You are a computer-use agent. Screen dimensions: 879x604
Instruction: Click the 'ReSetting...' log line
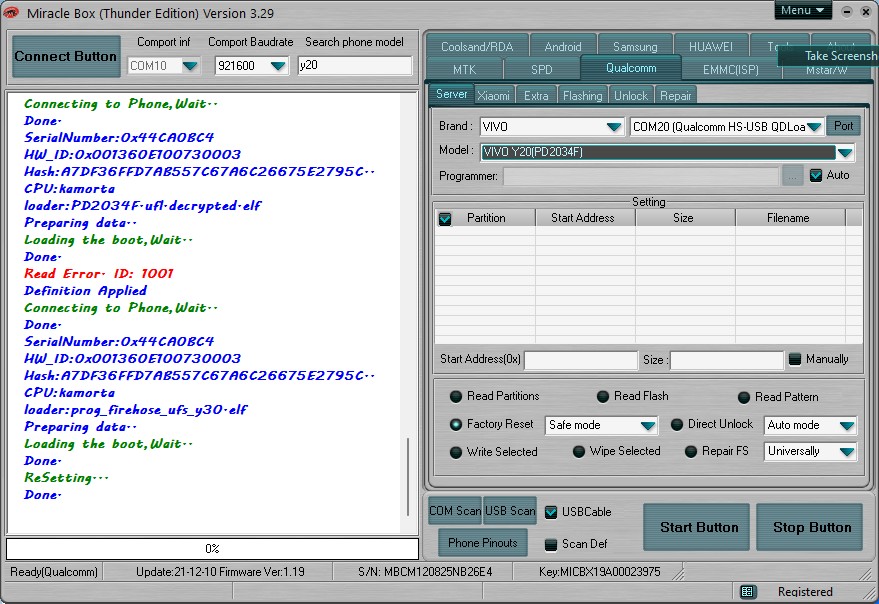tap(66, 478)
